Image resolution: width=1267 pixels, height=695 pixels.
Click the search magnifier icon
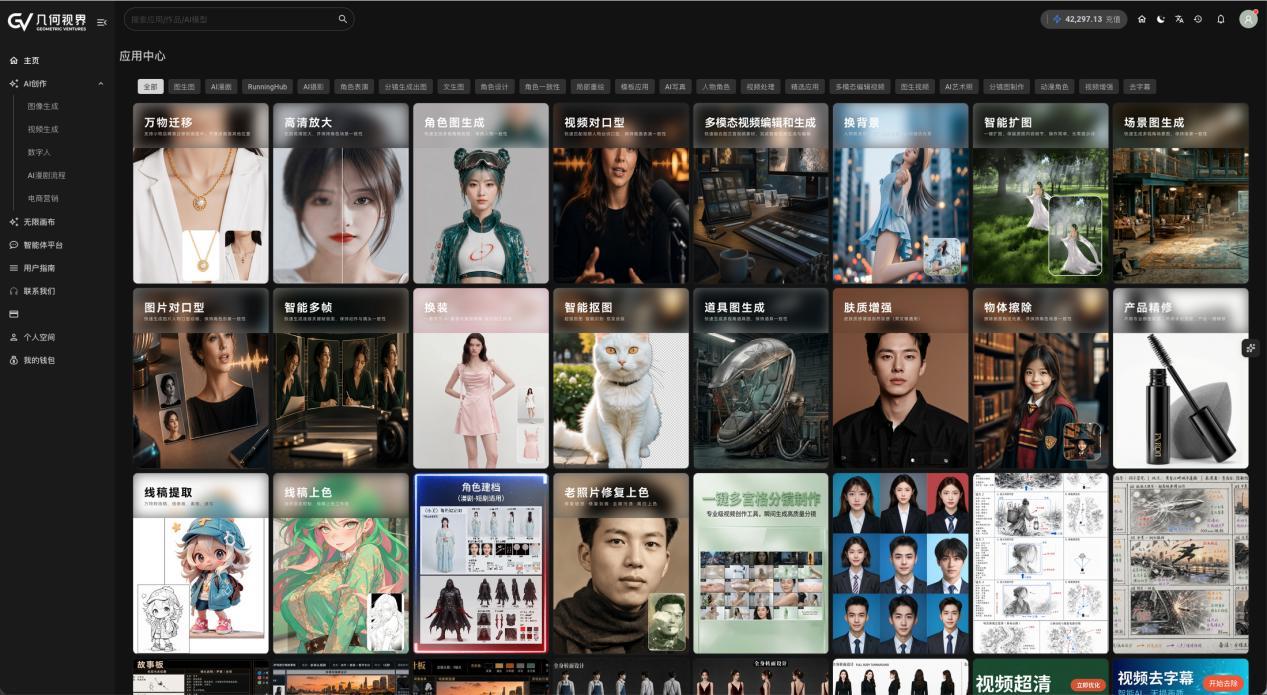[x=342, y=19]
